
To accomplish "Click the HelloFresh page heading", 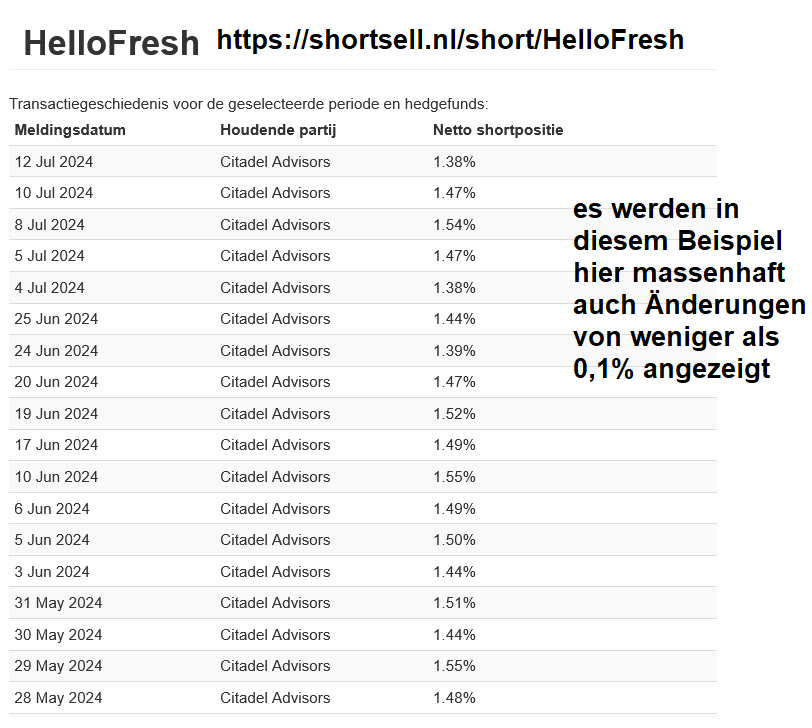I will tap(111, 44).
